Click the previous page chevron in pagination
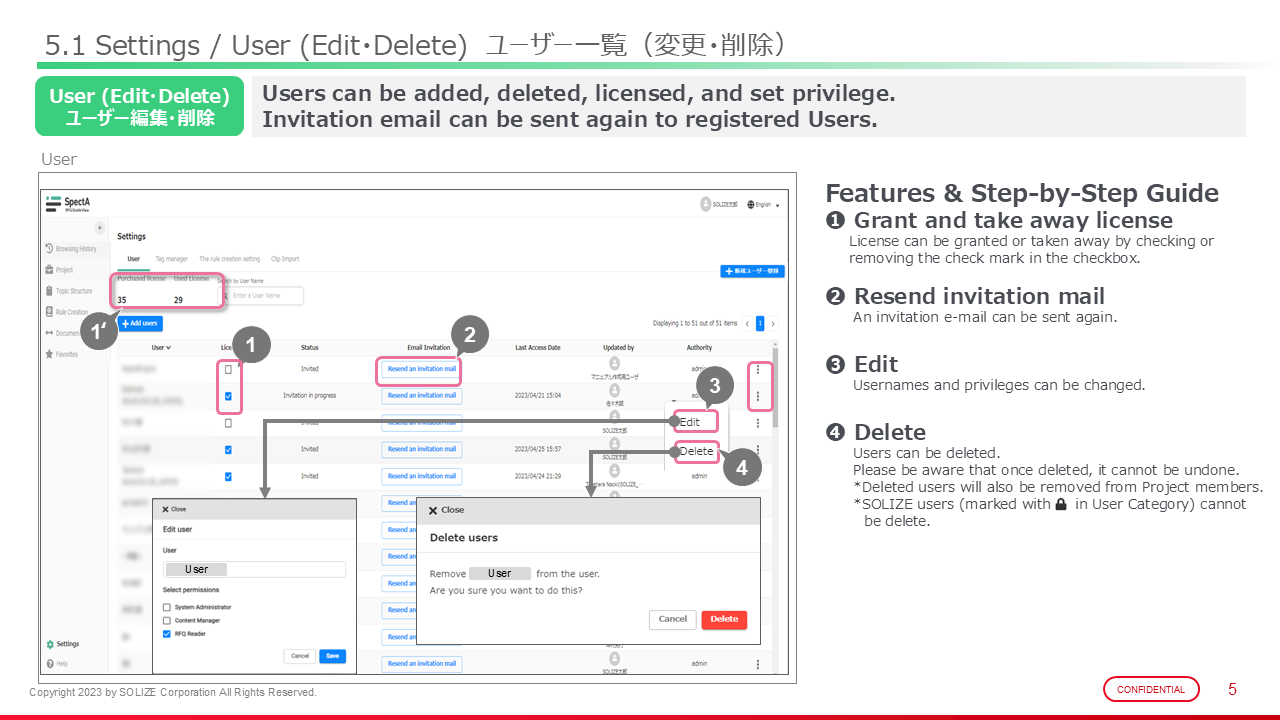Screen dimensions: 1280x720 click(x=746, y=323)
